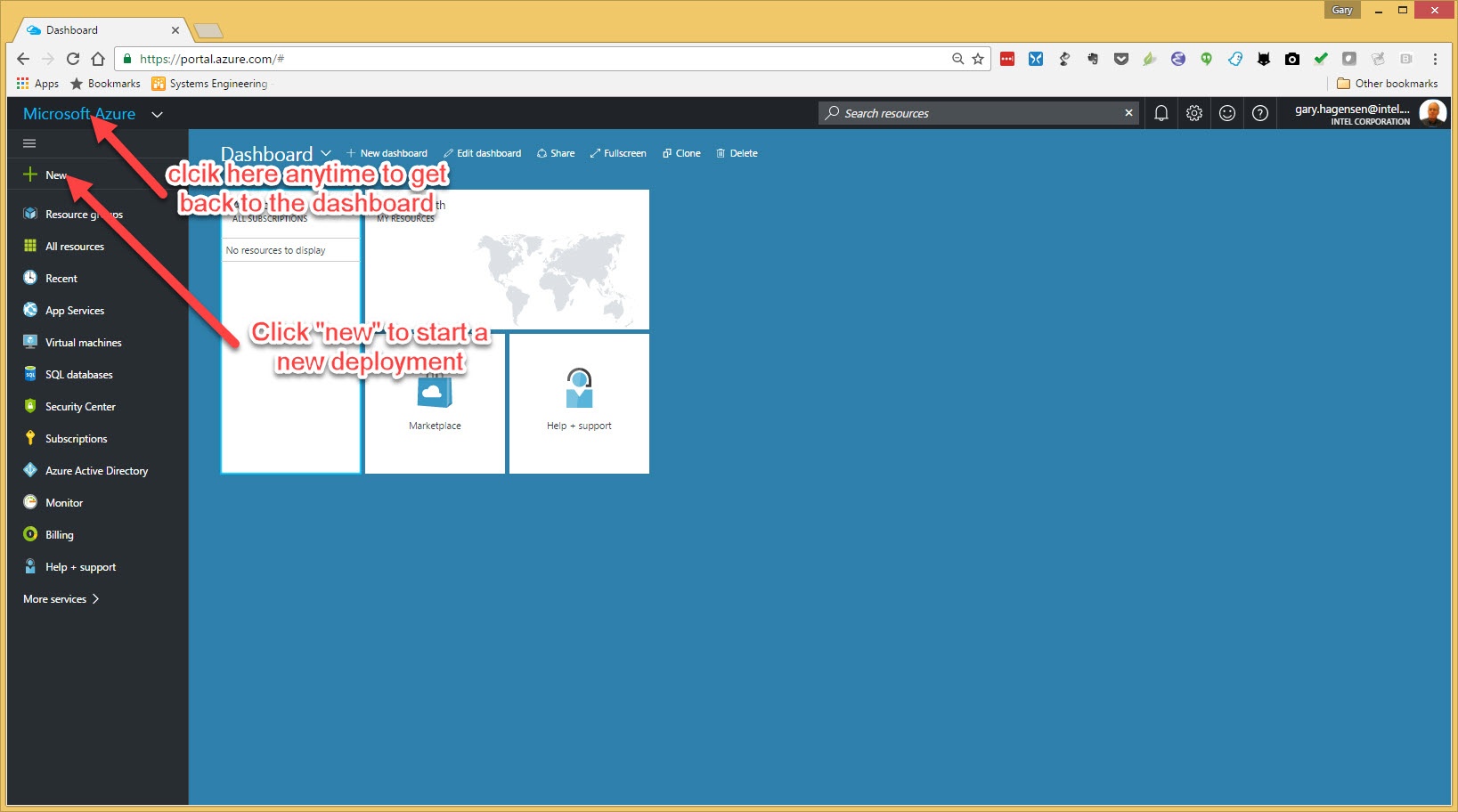Open the feedback smiley icon
1458x812 pixels.
pyautogui.click(x=1227, y=113)
